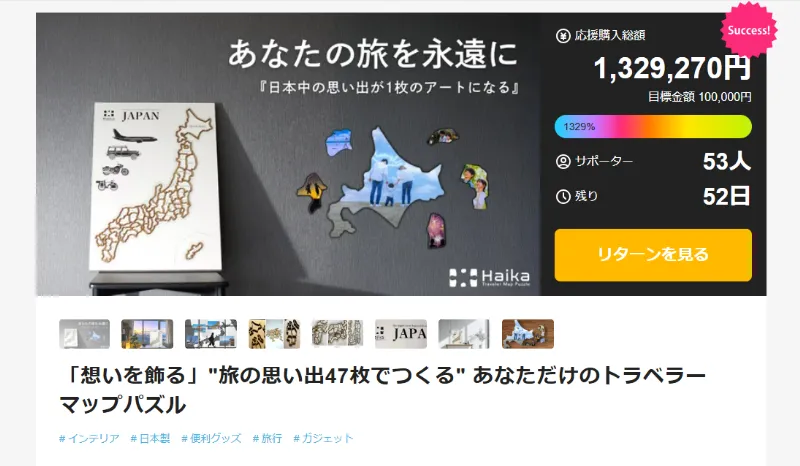Click the Haika logo on banner

click(x=489, y=278)
